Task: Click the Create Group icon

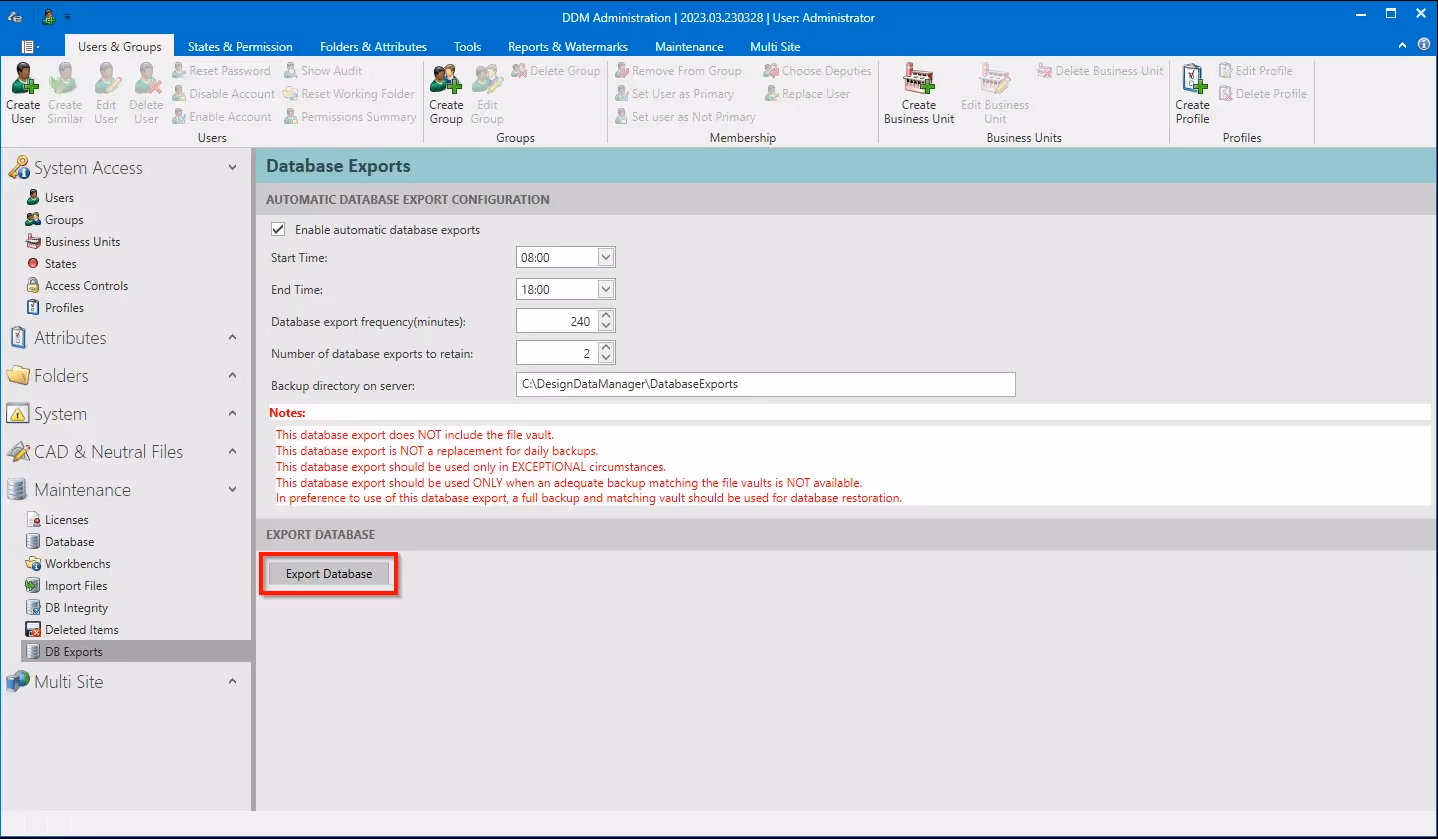Action: (446, 93)
